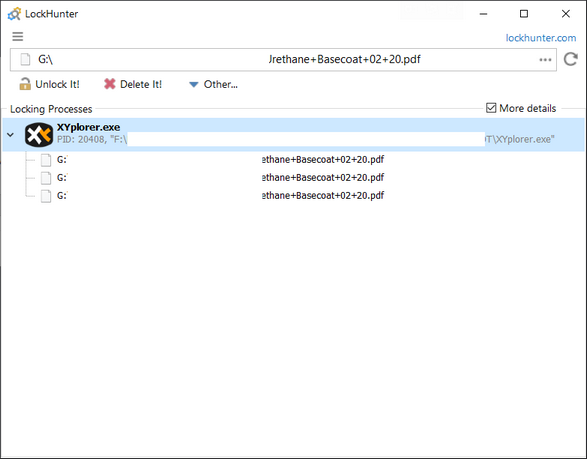Screen dimensions: 587x459
Task: Refresh the locking processes list
Action: point(571,59)
